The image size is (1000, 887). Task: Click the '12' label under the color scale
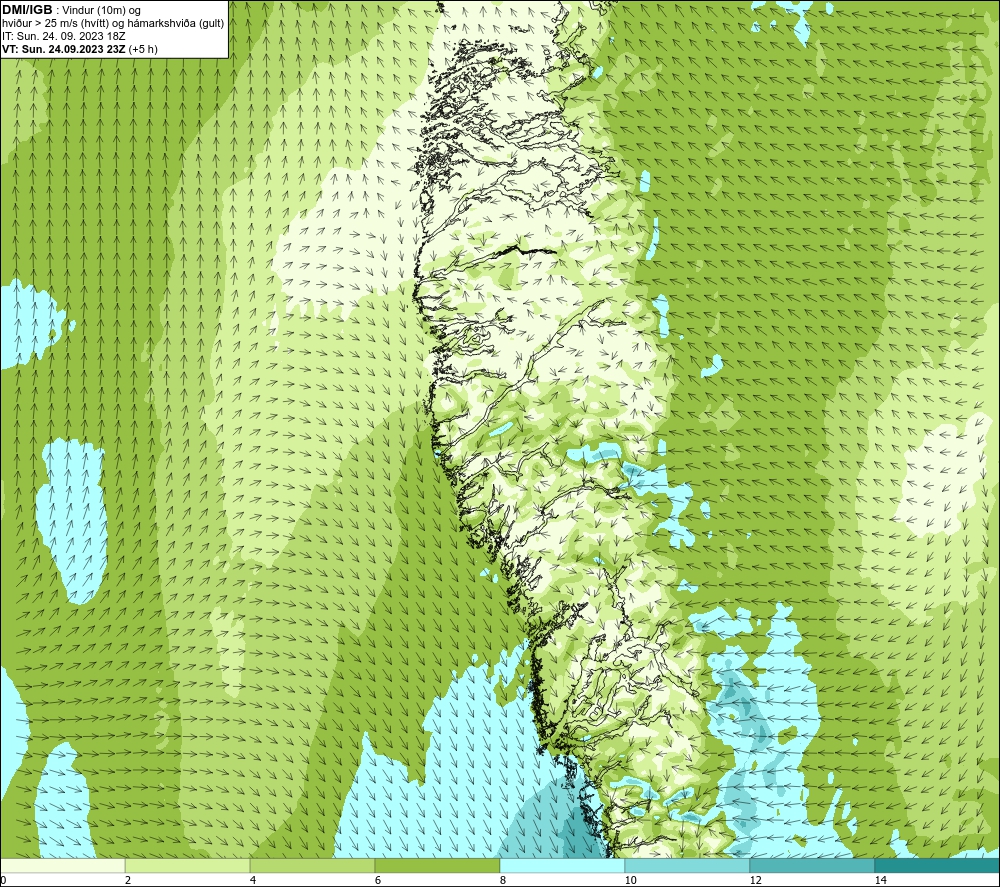point(755,881)
